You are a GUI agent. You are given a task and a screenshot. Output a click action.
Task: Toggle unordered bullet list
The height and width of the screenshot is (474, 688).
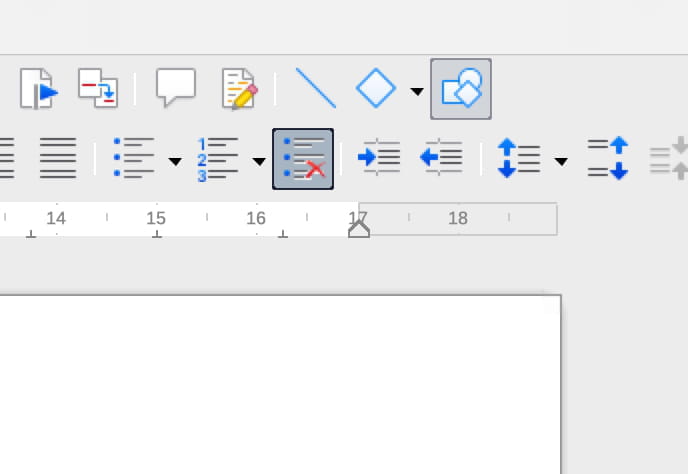134,158
